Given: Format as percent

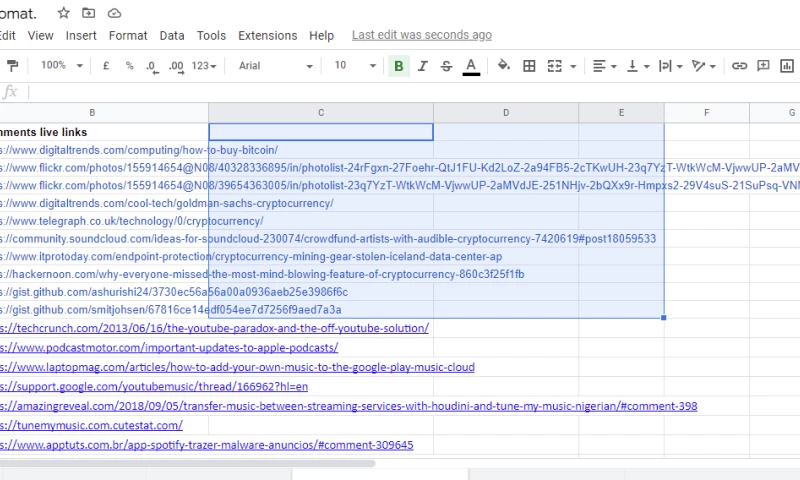Looking at the screenshot, I should point(130,66).
